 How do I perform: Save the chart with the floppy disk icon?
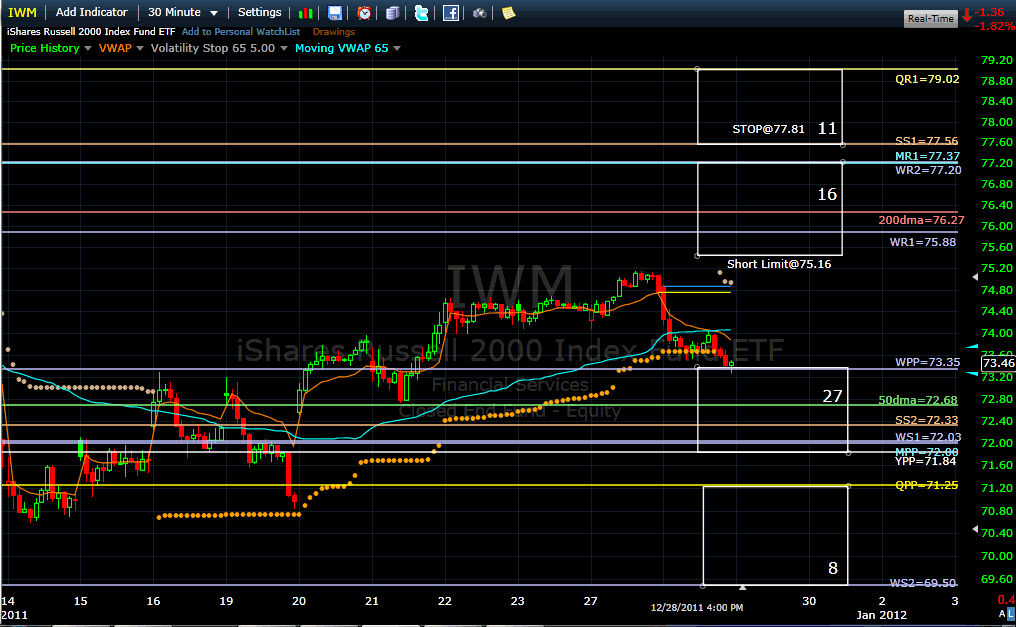click(335, 13)
